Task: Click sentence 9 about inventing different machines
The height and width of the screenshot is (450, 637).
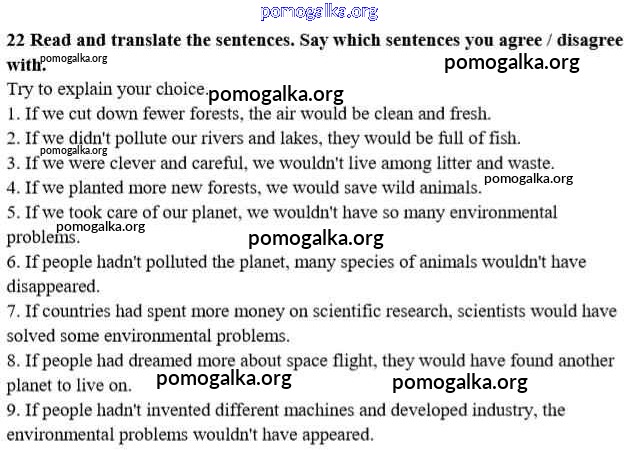Action: pyautogui.click(x=286, y=410)
